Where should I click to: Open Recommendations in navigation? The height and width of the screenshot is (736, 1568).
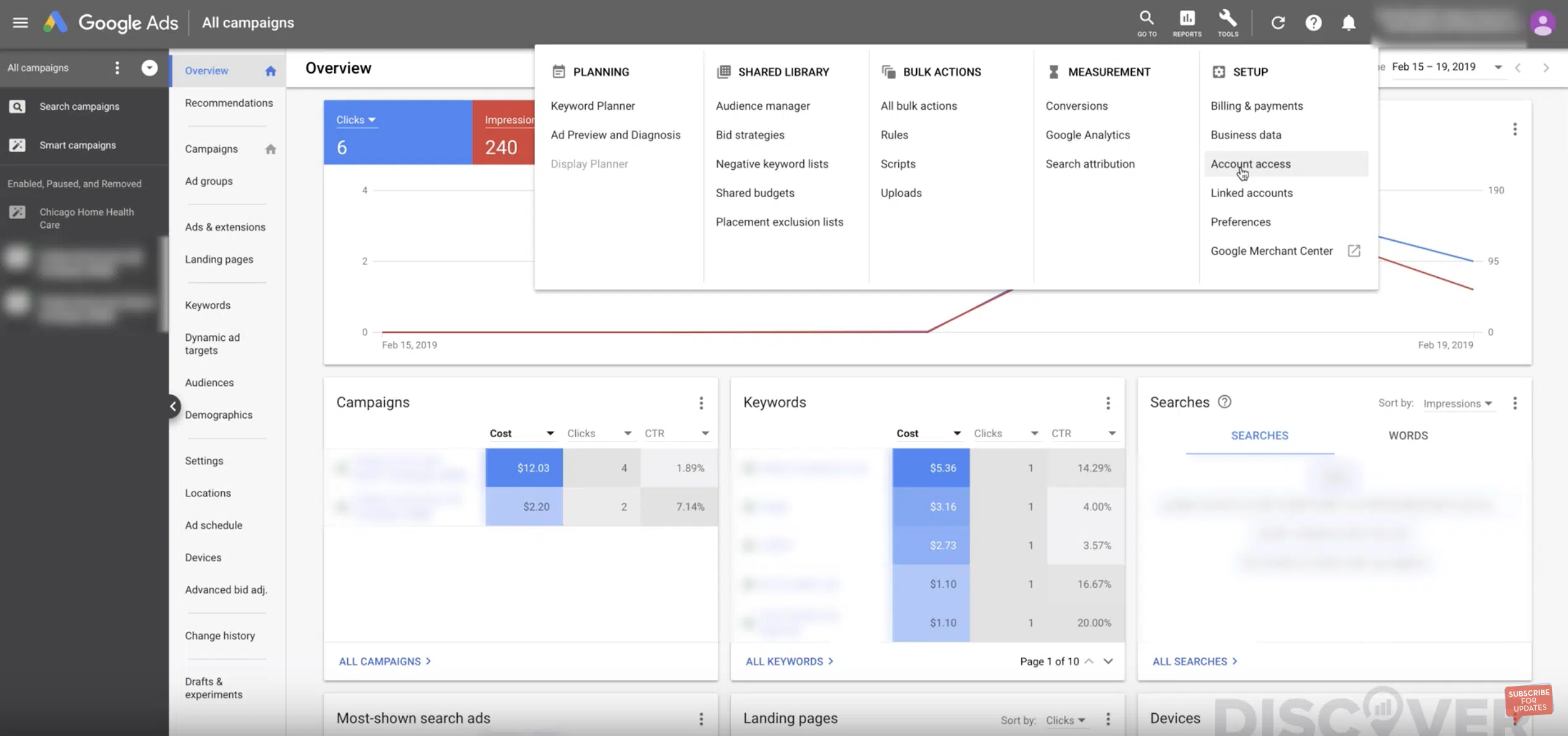coord(229,103)
